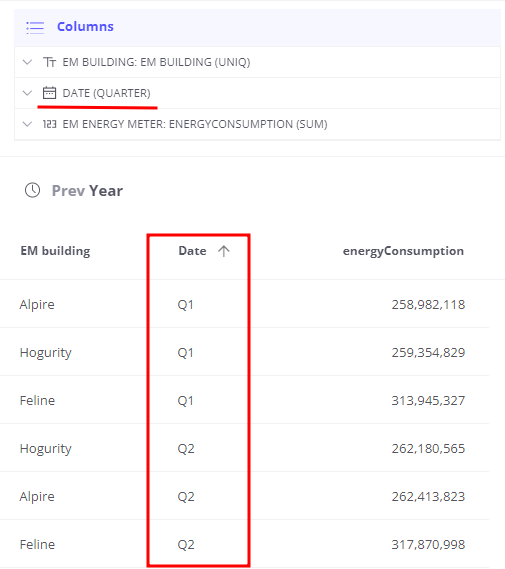The width and height of the screenshot is (505, 569).
Task: Click the Feline Q2 building cell
Action: coord(37,544)
